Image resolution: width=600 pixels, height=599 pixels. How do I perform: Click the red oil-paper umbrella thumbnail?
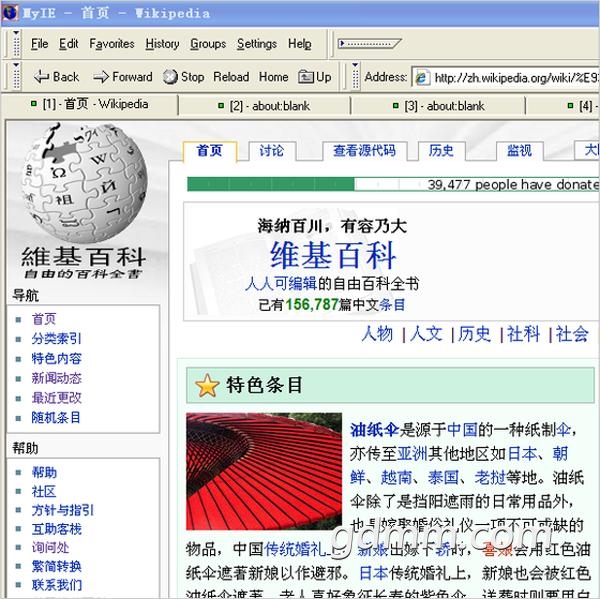tap(264, 471)
